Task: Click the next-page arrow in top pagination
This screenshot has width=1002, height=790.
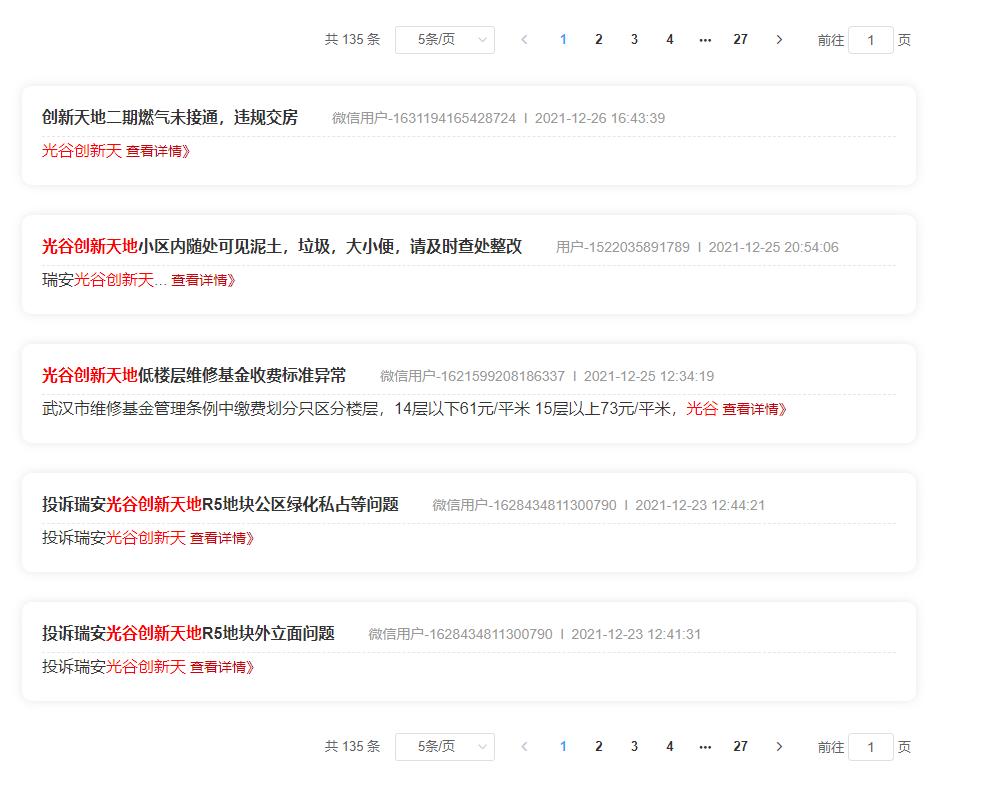Action: [779, 39]
